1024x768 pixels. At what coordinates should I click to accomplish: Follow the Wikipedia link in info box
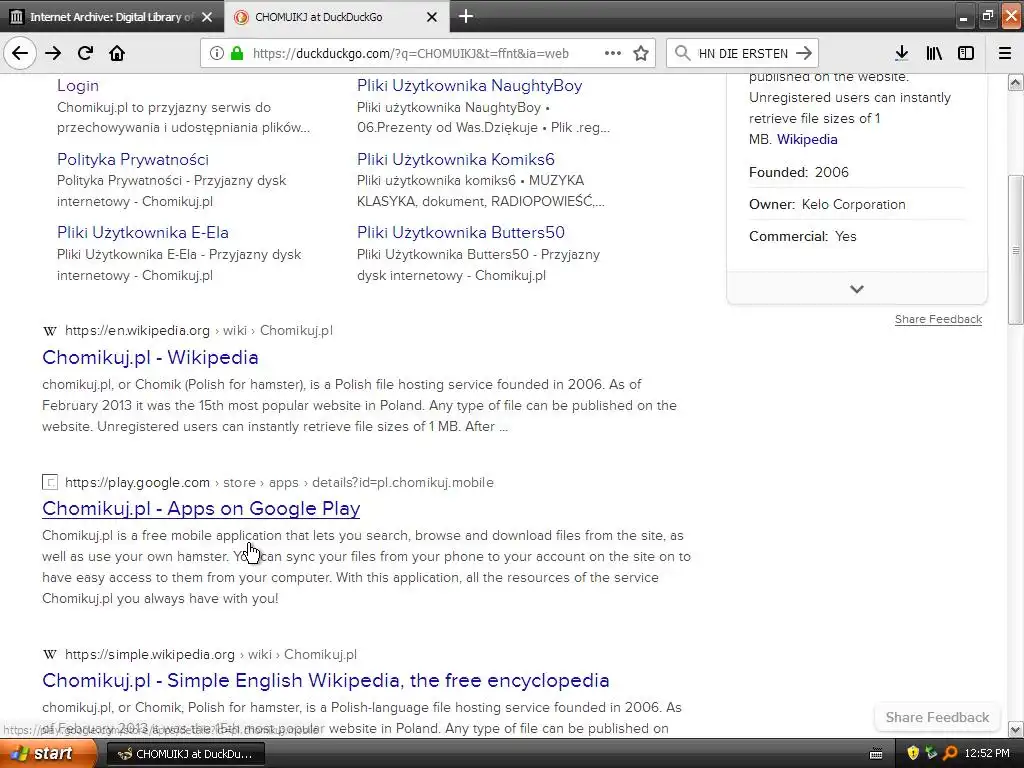(x=807, y=139)
